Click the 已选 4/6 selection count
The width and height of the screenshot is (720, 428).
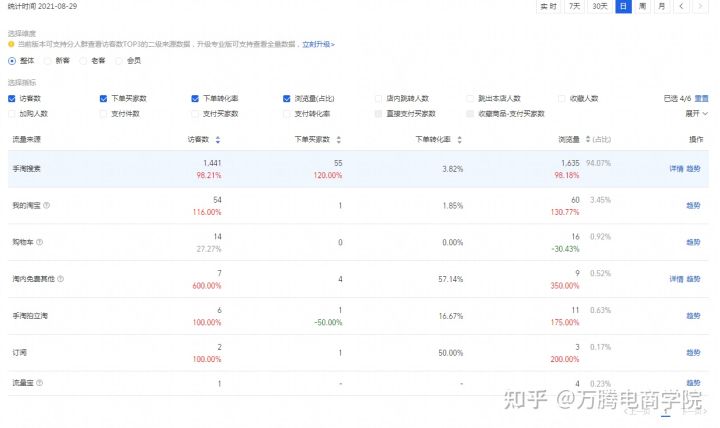tap(677, 98)
